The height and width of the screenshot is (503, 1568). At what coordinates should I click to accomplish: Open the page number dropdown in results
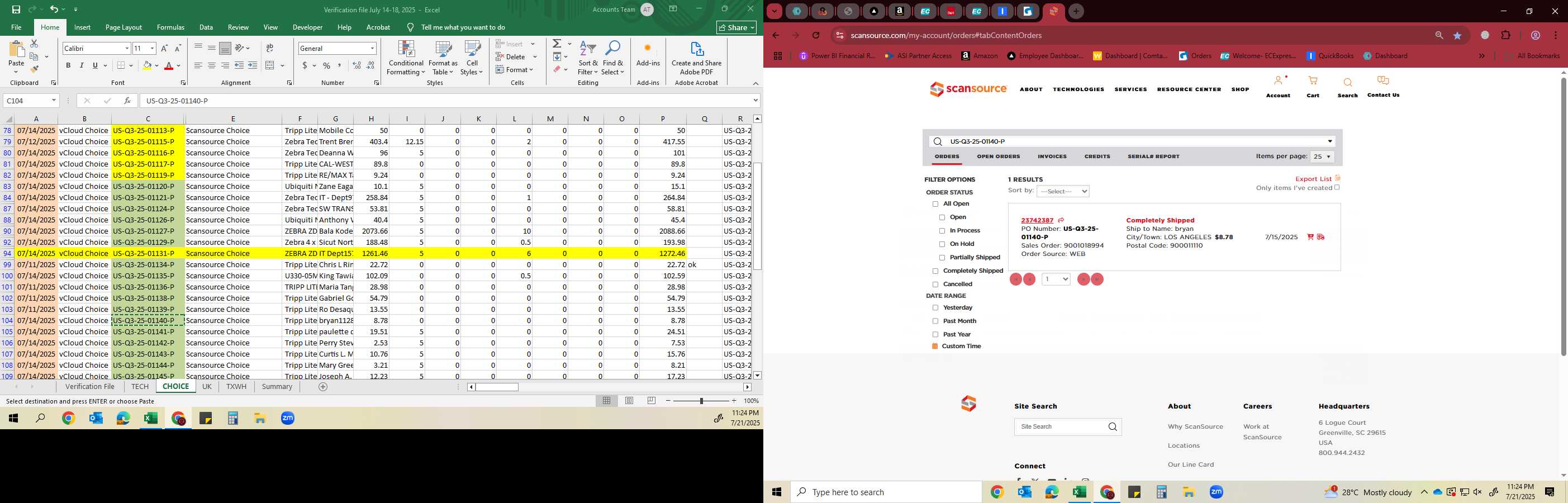1056,279
